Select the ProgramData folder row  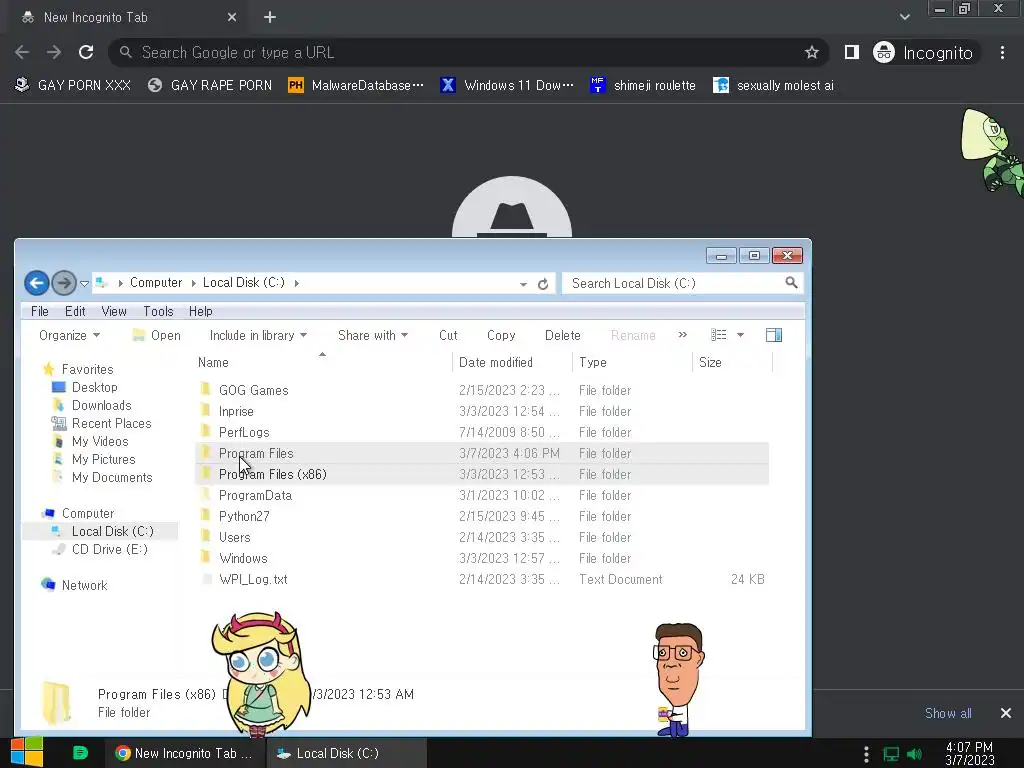click(x=482, y=496)
